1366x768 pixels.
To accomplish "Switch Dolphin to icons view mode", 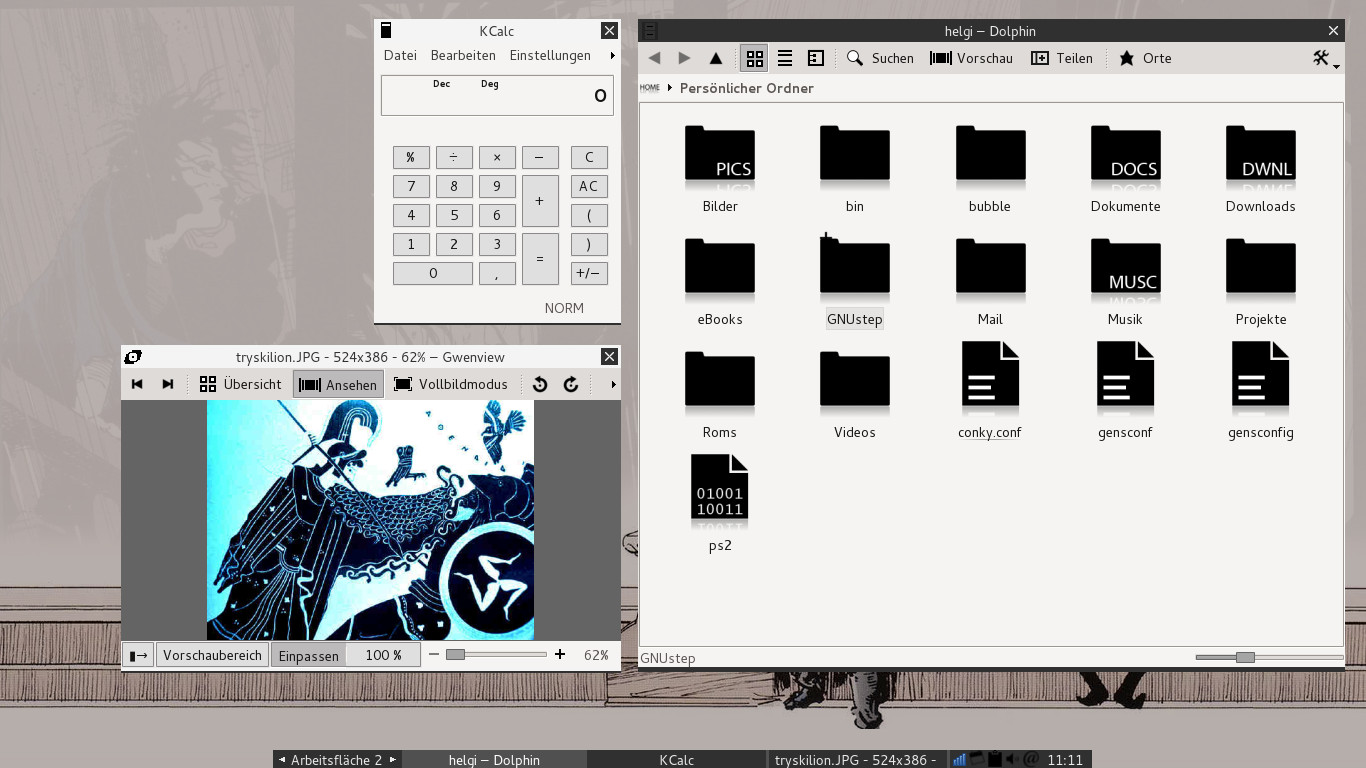I will coord(754,58).
